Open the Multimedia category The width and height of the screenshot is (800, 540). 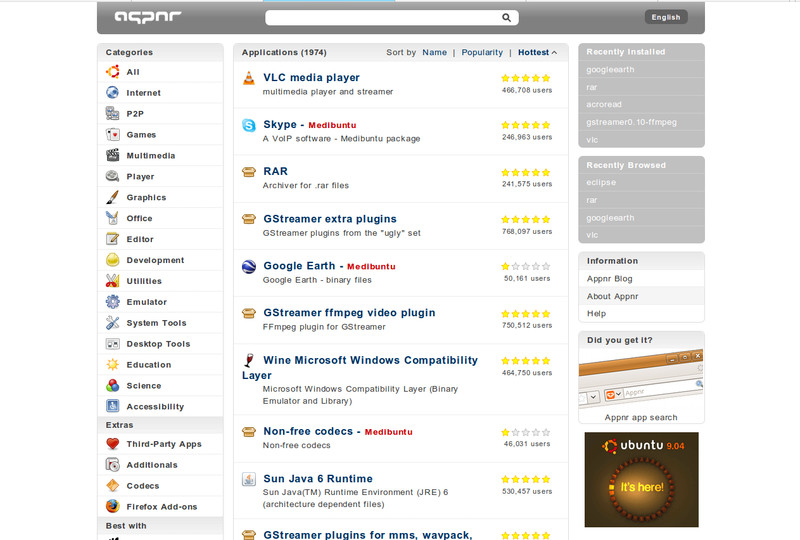click(151, 156)
